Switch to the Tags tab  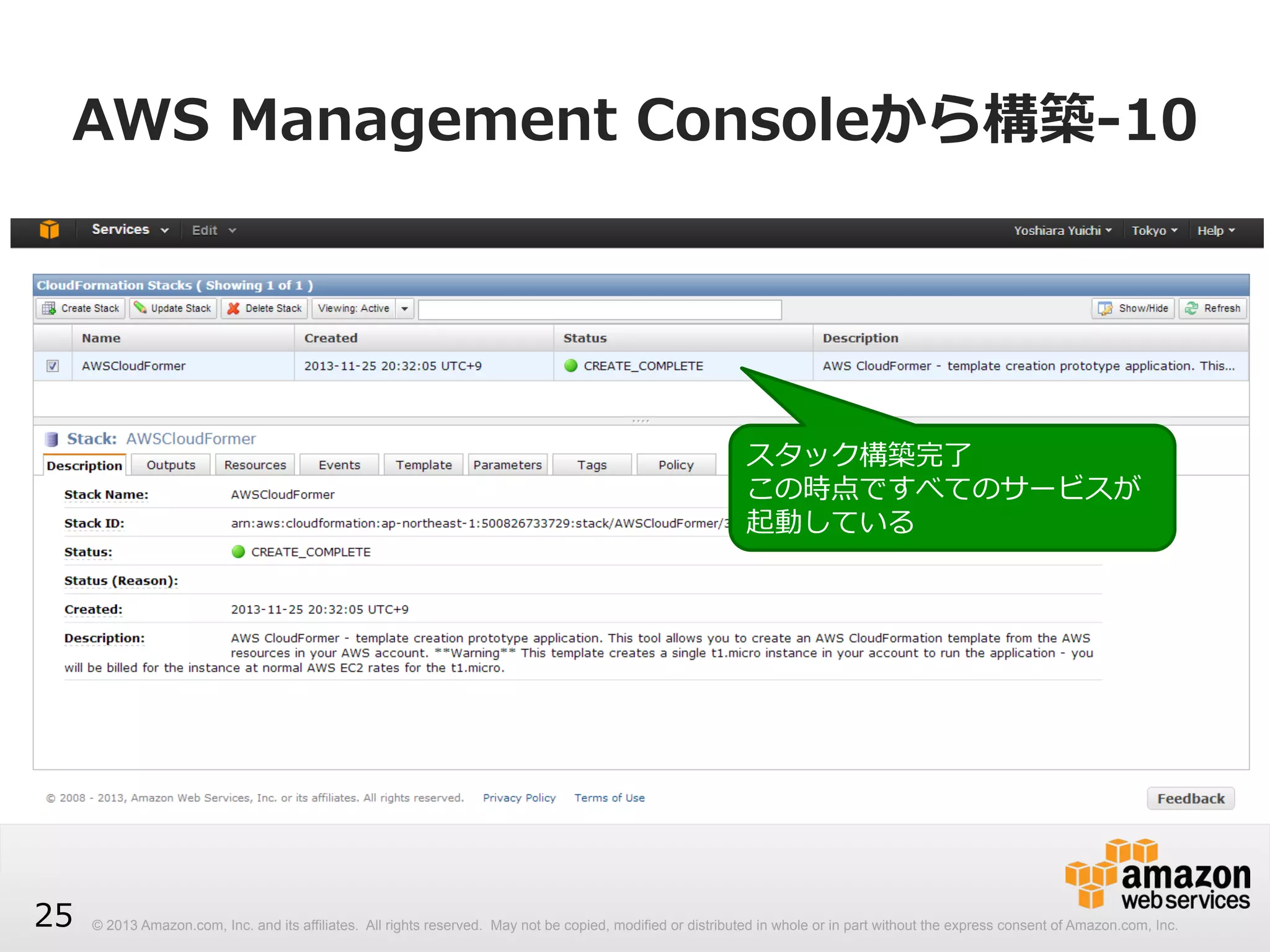(x=592, y=465)
